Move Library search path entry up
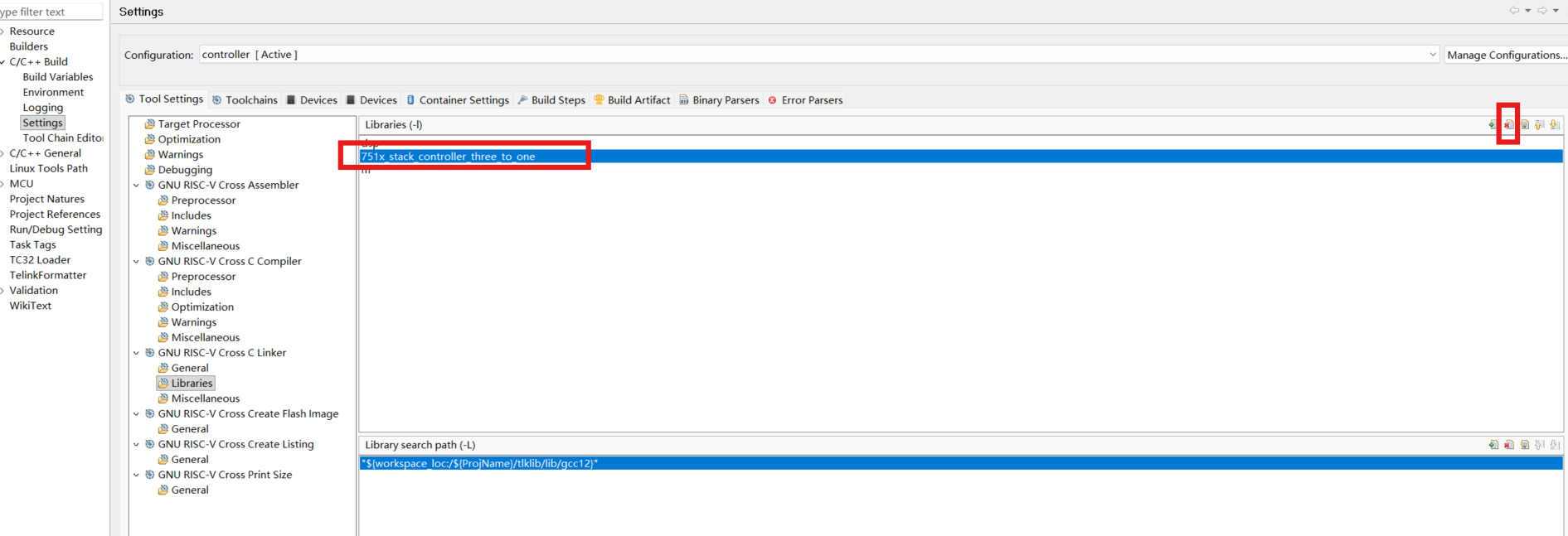 pyautogui.click(x=1540, y=445)
